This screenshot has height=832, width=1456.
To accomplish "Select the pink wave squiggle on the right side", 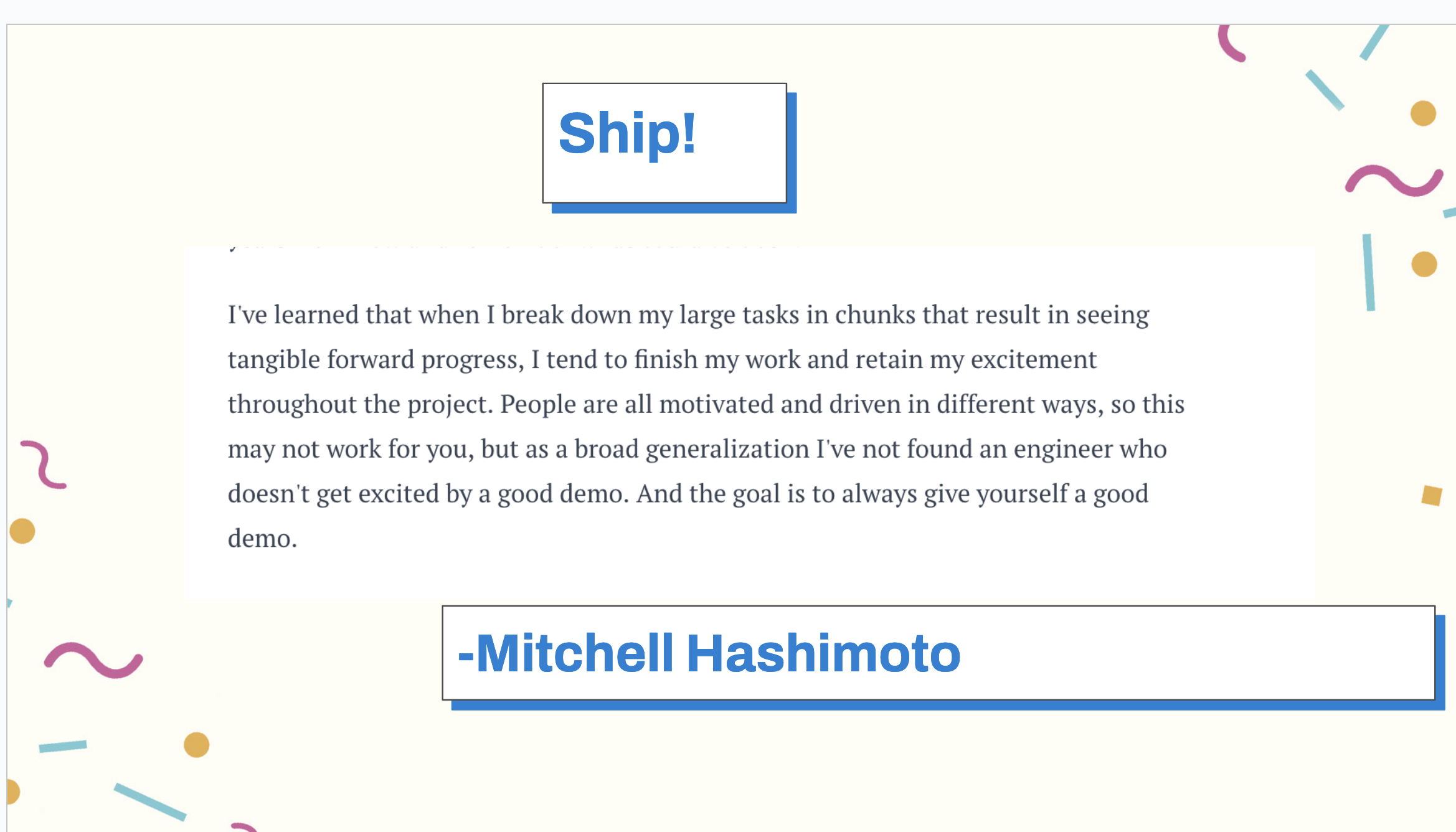I will [1394, 181].
